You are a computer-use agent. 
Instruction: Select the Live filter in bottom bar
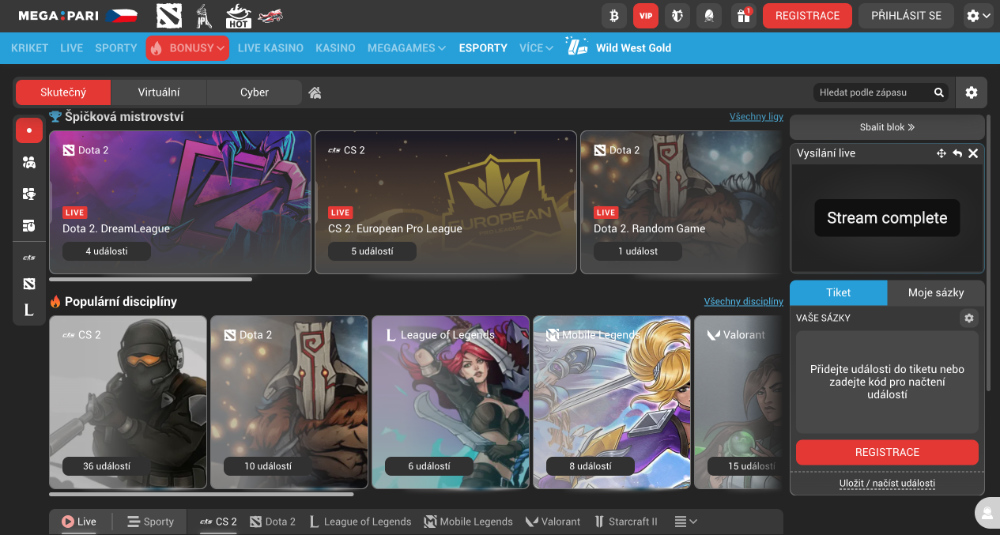[x=80, y=522]
